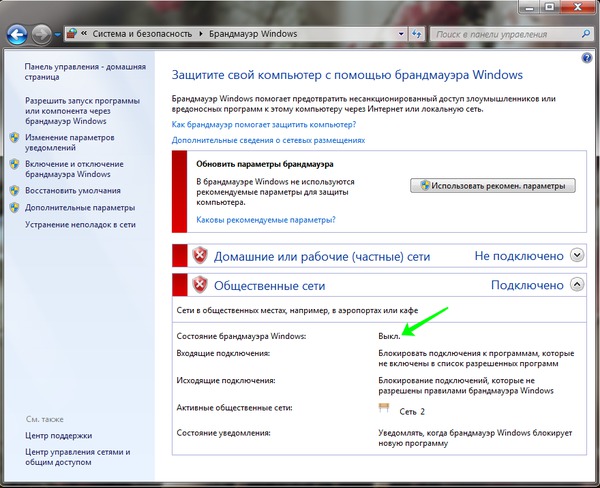600x488 pixels.
Task: Click «Брандмауэр Windows» breadcrumb
Action: coord(253,34)
